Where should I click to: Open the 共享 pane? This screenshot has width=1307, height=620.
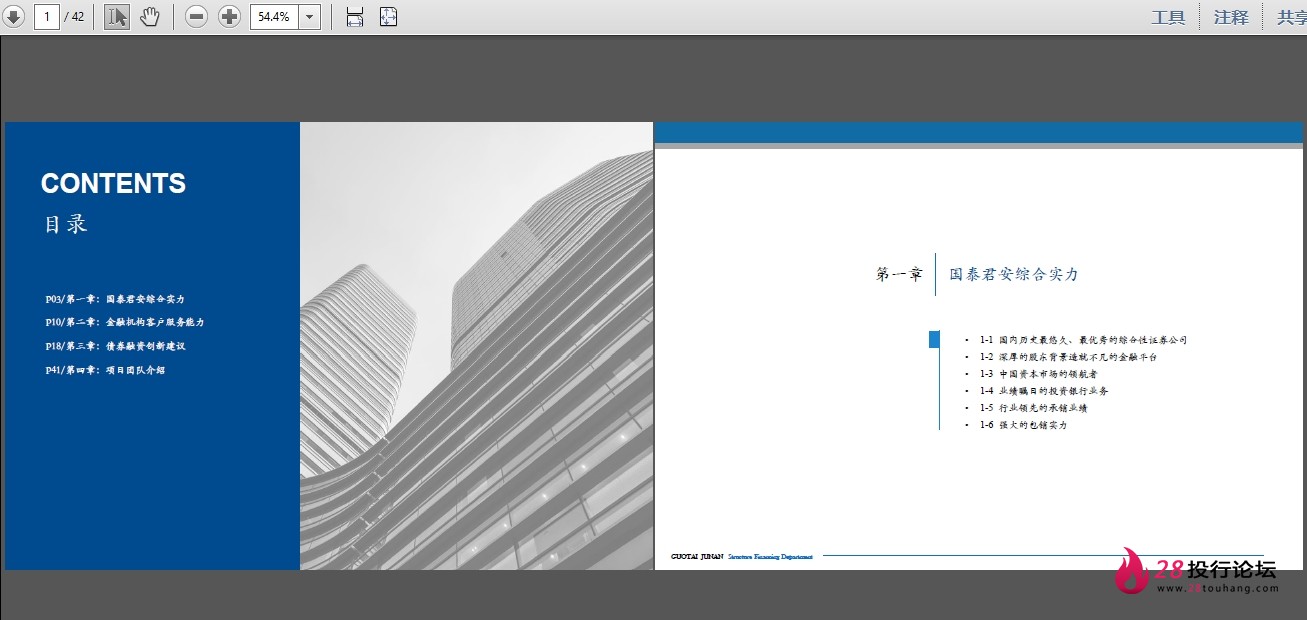coord(1292,17)
